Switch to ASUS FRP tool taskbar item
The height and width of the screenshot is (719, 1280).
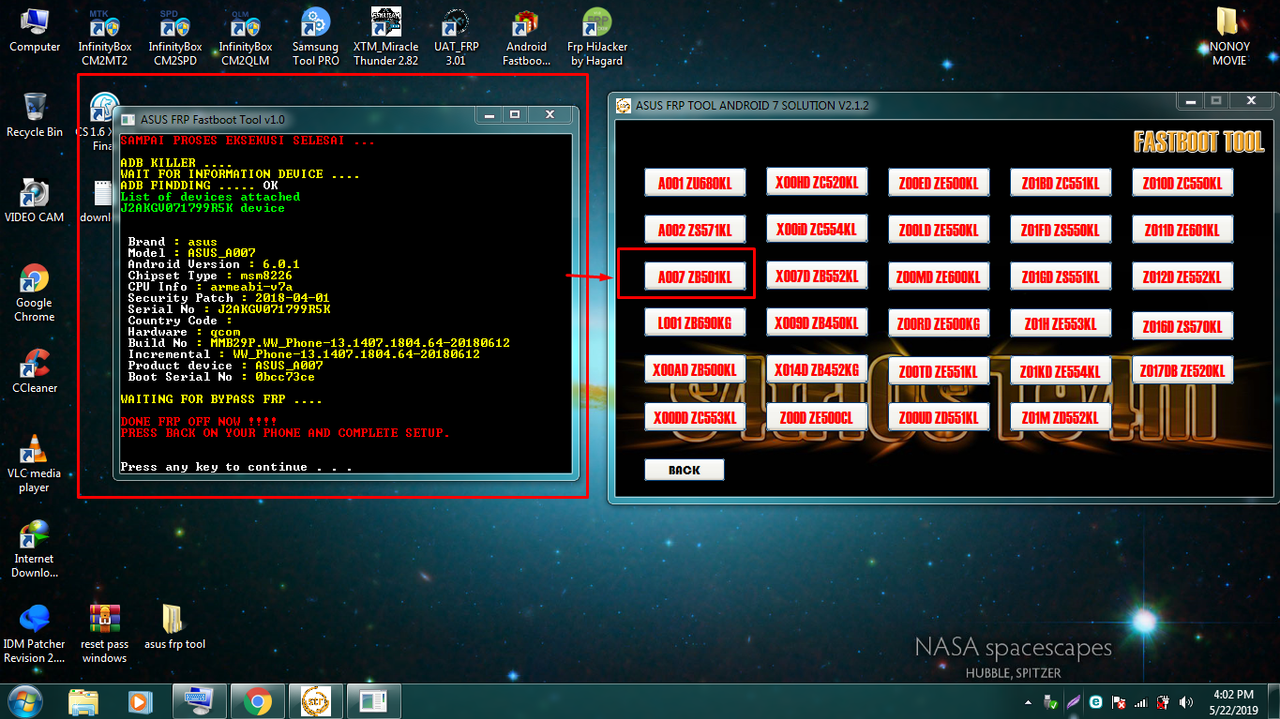(315, 701)
